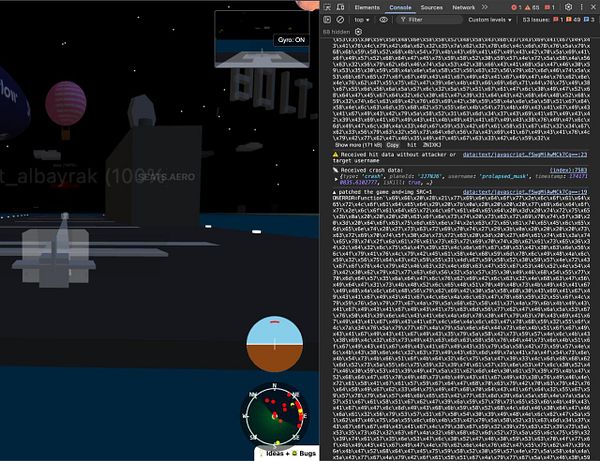
Task: Toggle the device toolbar icon
Action: pyautogui.click(x=340, y=7)
